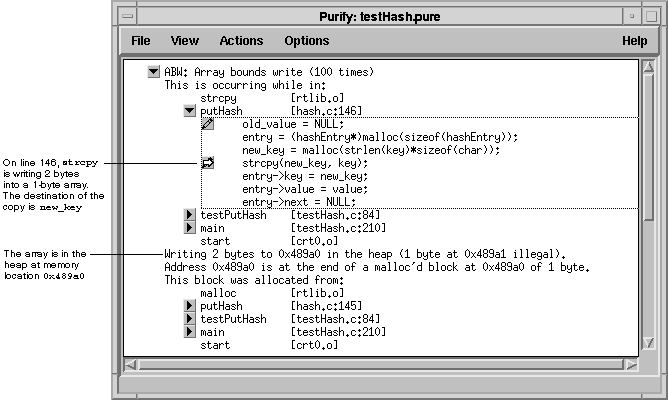
Task: Click line 'Writing 2 bytes to 0x489a0 in the heap'
Action: [x=365, y=254]
